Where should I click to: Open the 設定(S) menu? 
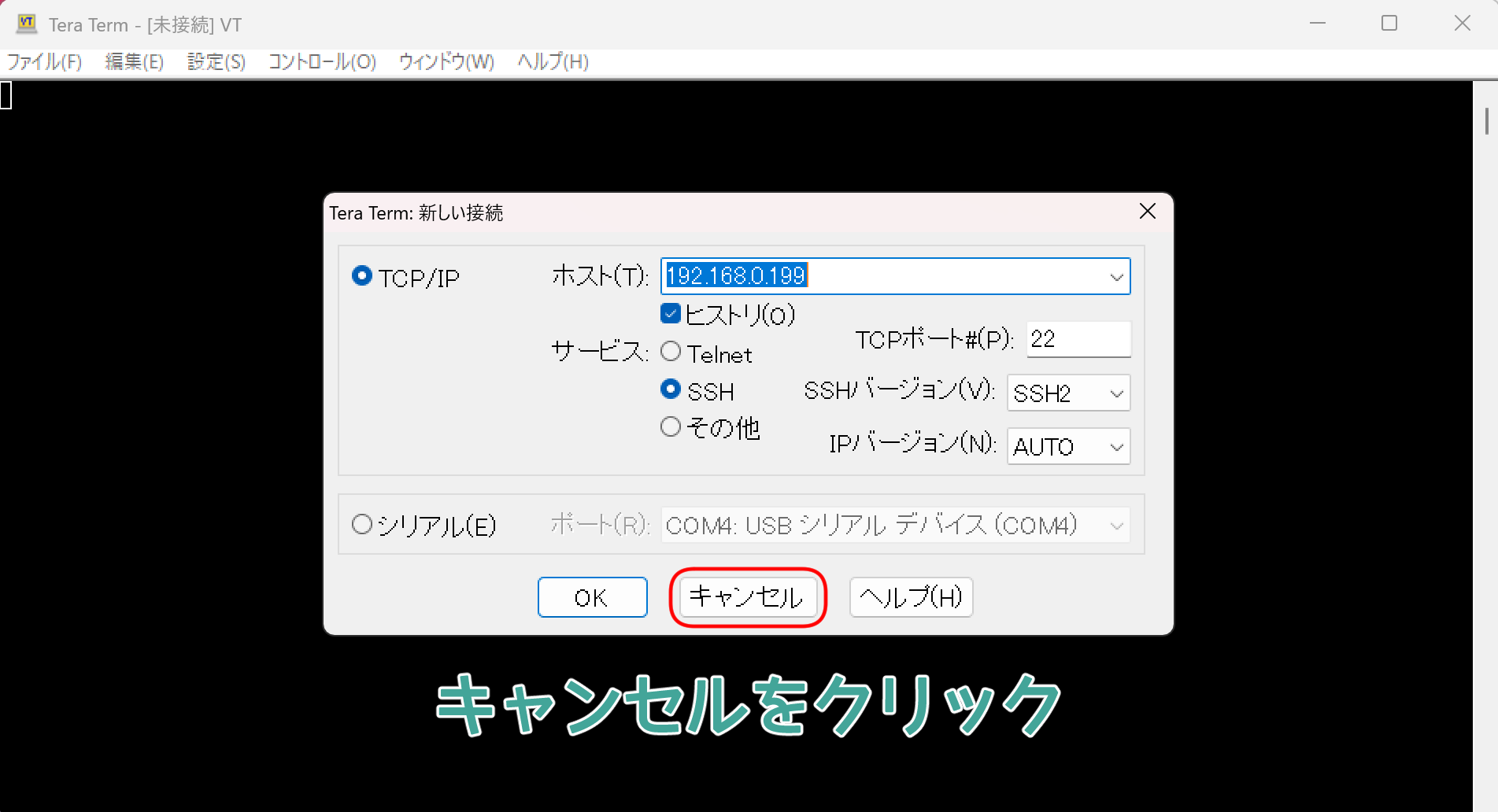click(216, 62)
